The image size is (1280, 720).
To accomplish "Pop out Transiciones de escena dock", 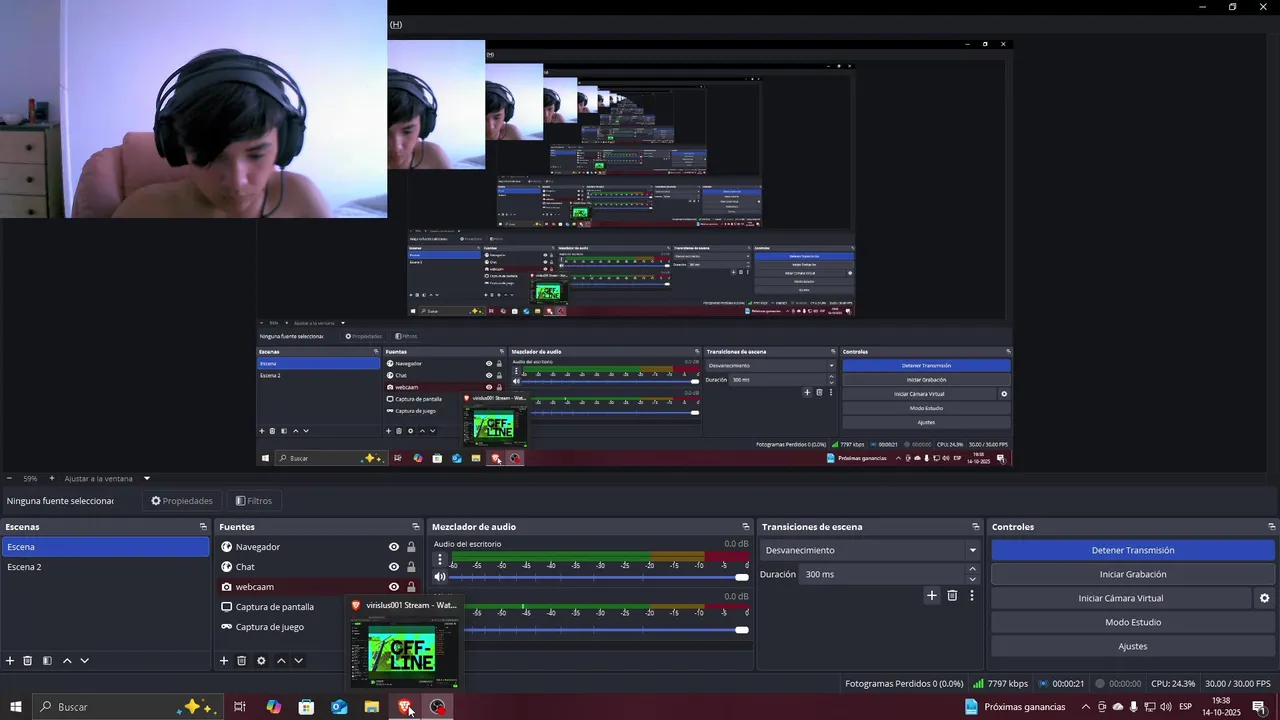I will [976, 527].
